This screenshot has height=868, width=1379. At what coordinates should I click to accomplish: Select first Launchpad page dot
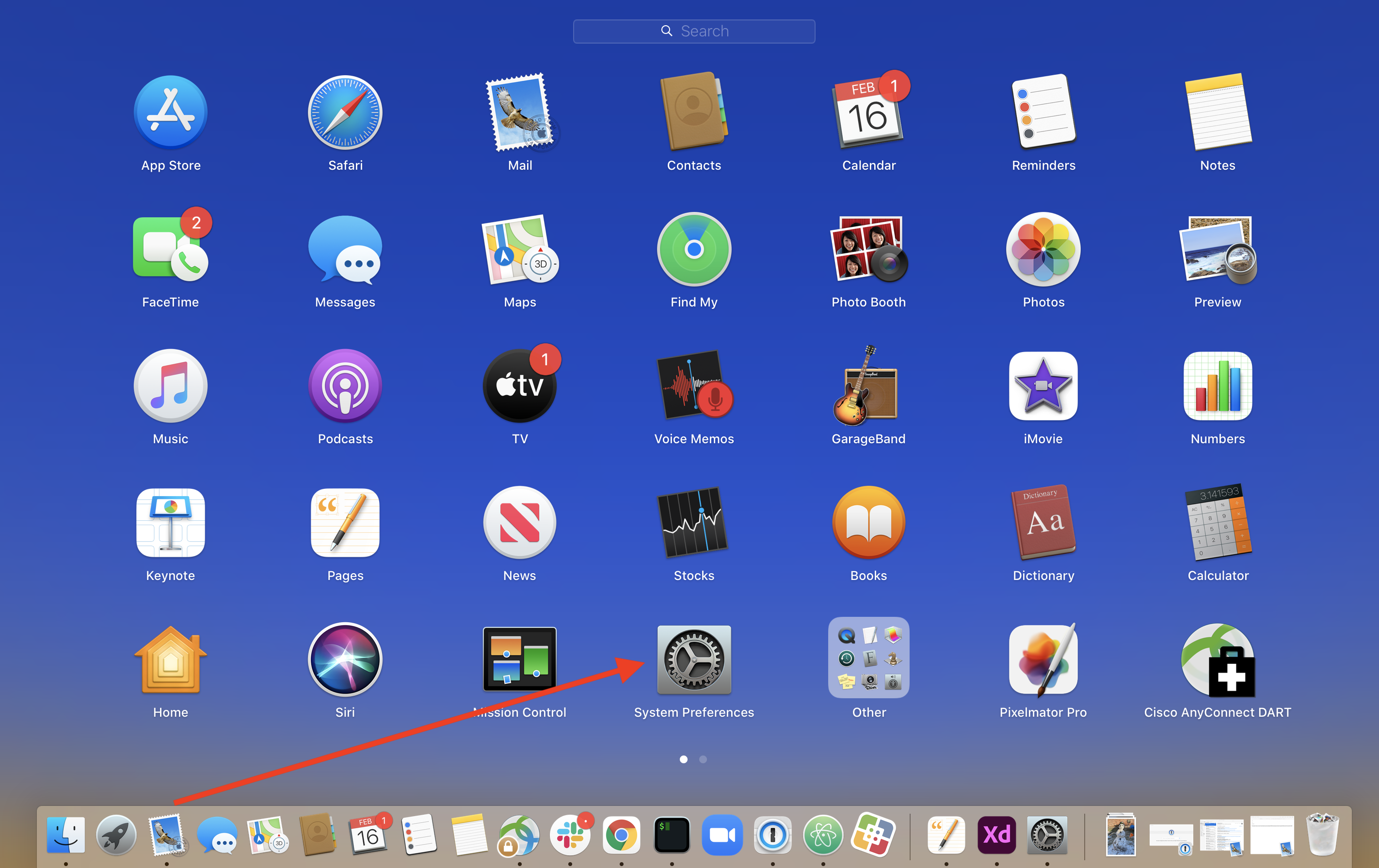pos(683,759)
